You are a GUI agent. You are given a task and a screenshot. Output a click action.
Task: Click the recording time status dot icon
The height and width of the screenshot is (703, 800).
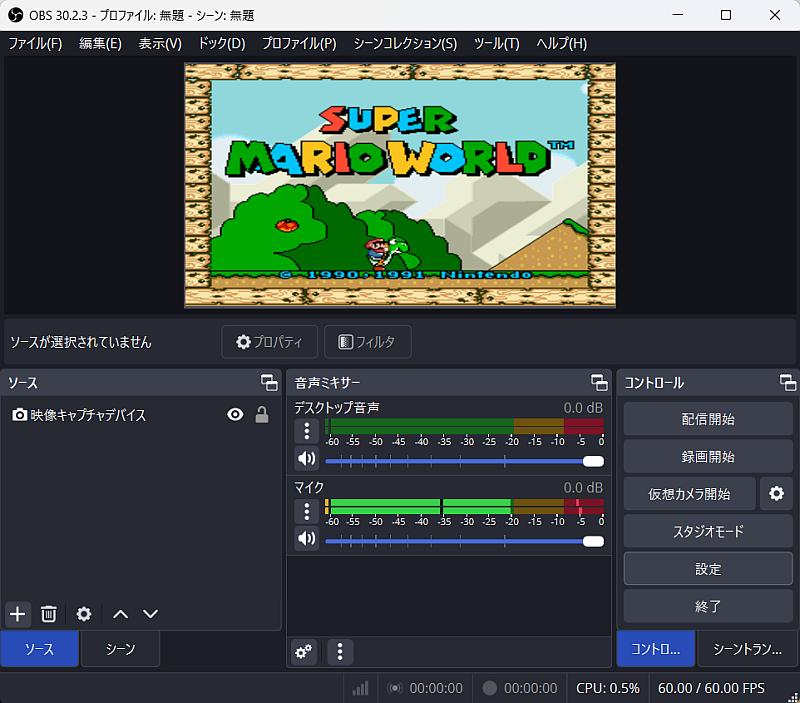point(489,688)
